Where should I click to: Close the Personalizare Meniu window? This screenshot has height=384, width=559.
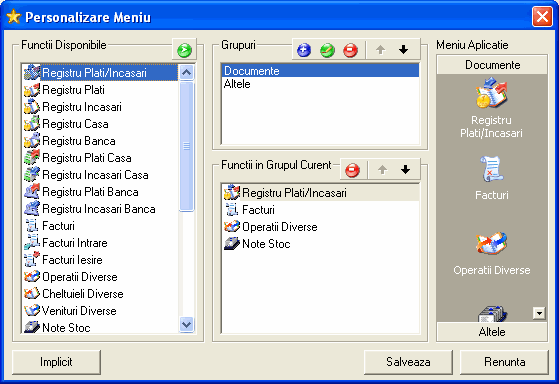tap(542, 17)
